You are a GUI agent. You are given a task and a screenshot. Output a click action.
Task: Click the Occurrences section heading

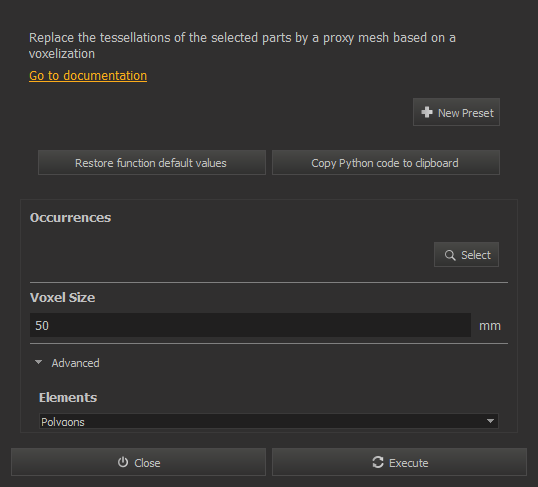70,218
